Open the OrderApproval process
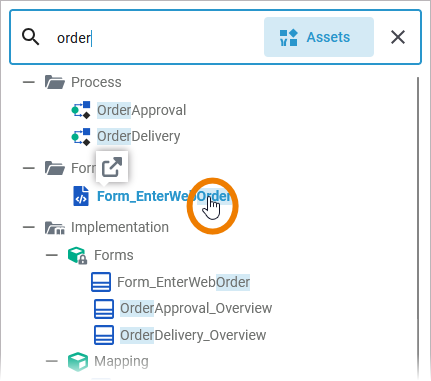 (141, 110)
